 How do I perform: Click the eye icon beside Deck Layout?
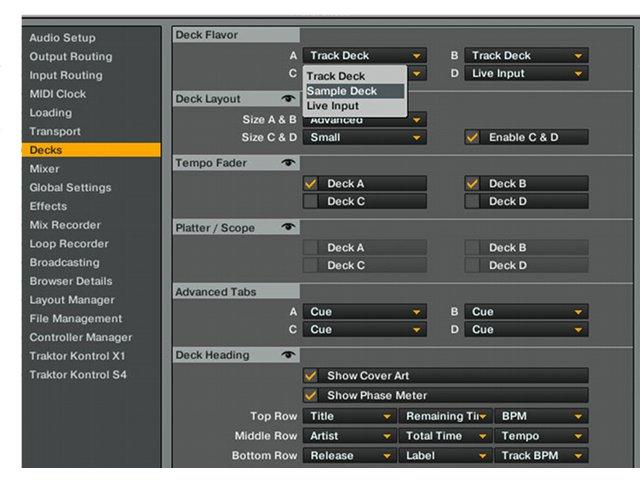(288, 98)
